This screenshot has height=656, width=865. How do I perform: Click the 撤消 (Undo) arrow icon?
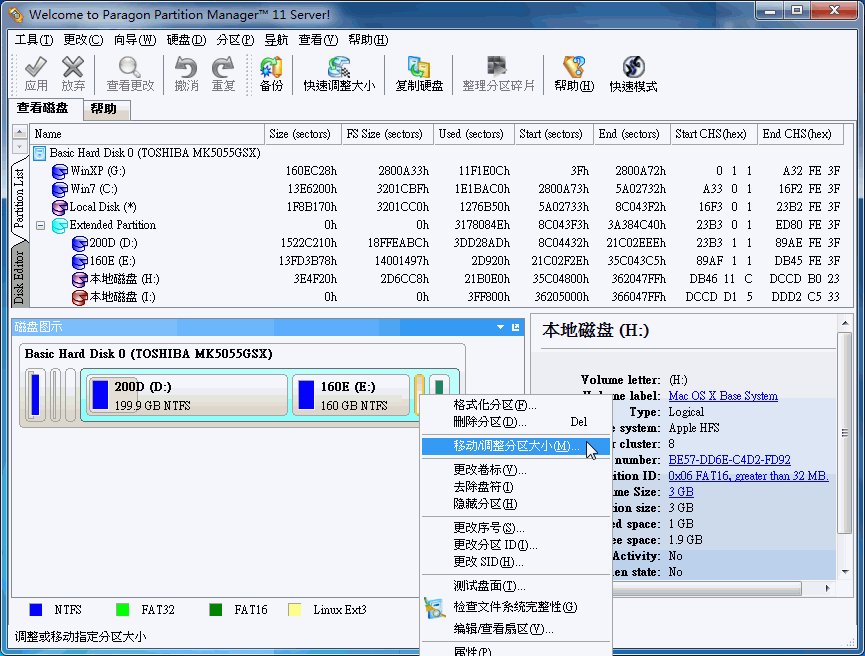click(x=186, y=67)
